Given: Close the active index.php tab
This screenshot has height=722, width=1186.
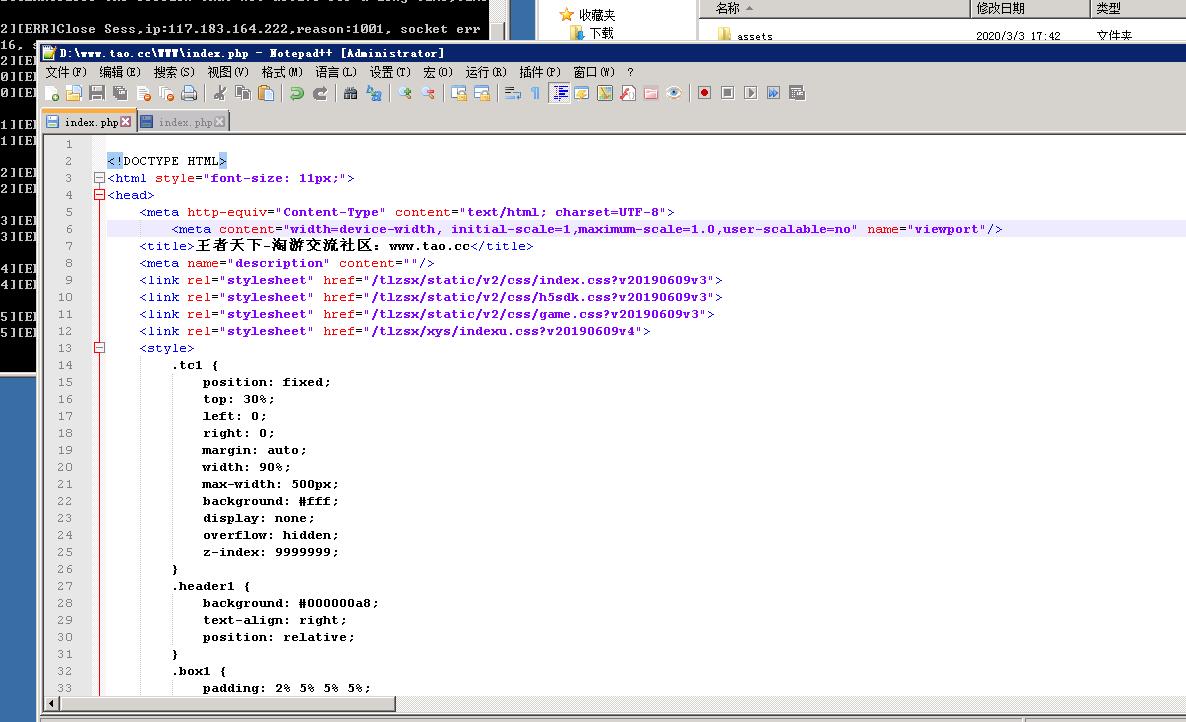Looking at the screenshot, I should (x=125, y=122).
